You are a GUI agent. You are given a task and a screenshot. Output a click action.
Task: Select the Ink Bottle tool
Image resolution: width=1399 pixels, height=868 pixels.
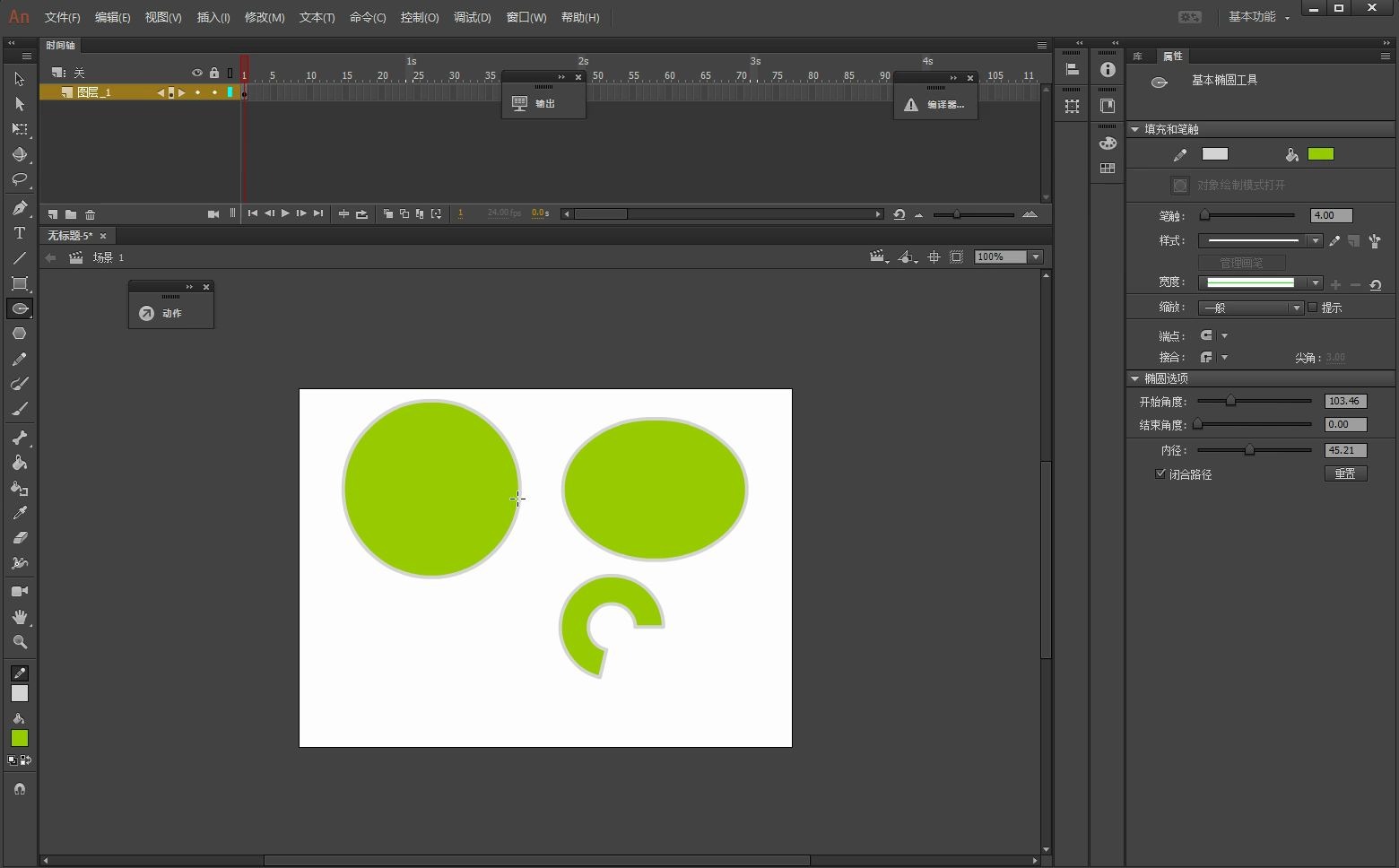(19, 488)
